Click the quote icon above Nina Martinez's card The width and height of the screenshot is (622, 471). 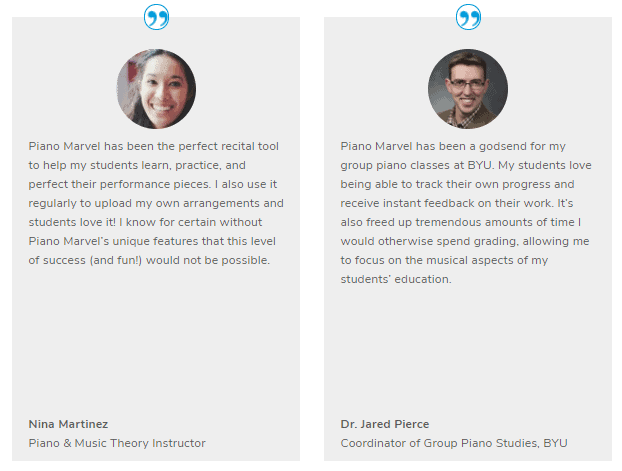[x=156, y=17]
